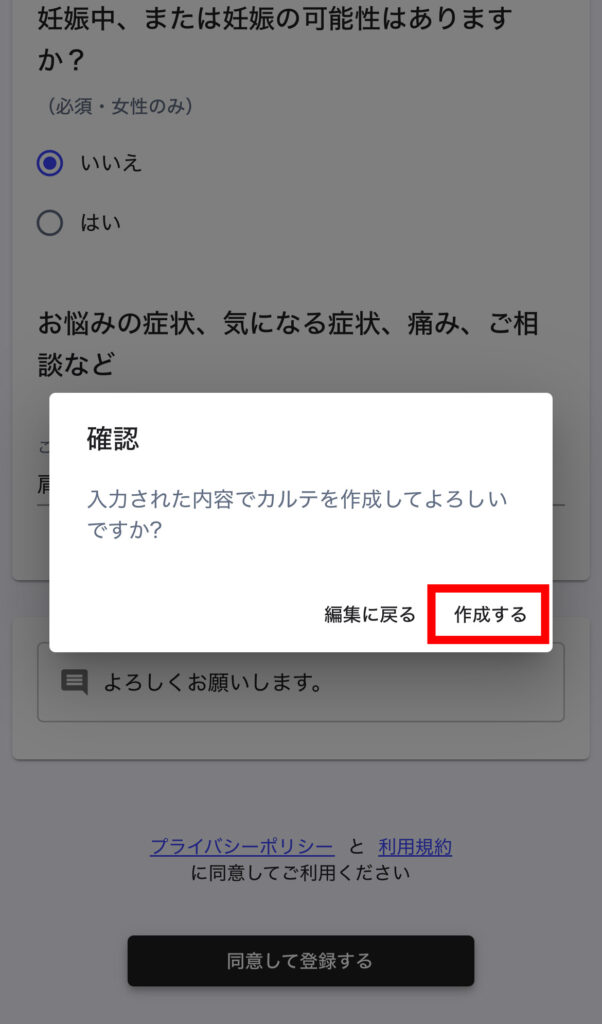Screen dimensions: 602x1024
Task: Open the プライバシーポリシー link
Action: (242, 847)
